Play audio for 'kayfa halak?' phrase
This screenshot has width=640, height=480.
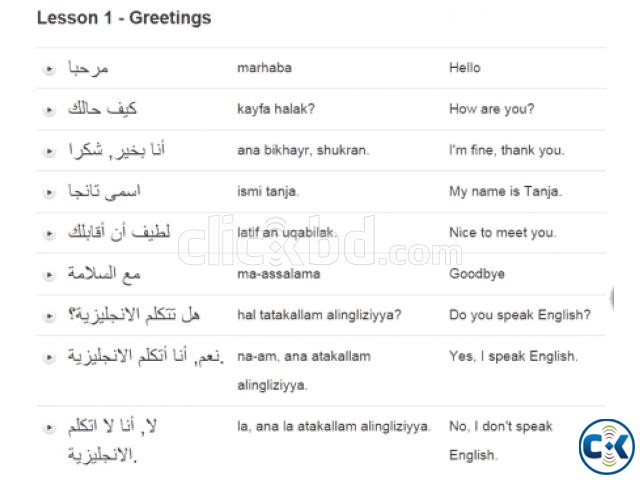tap(50, 109)
